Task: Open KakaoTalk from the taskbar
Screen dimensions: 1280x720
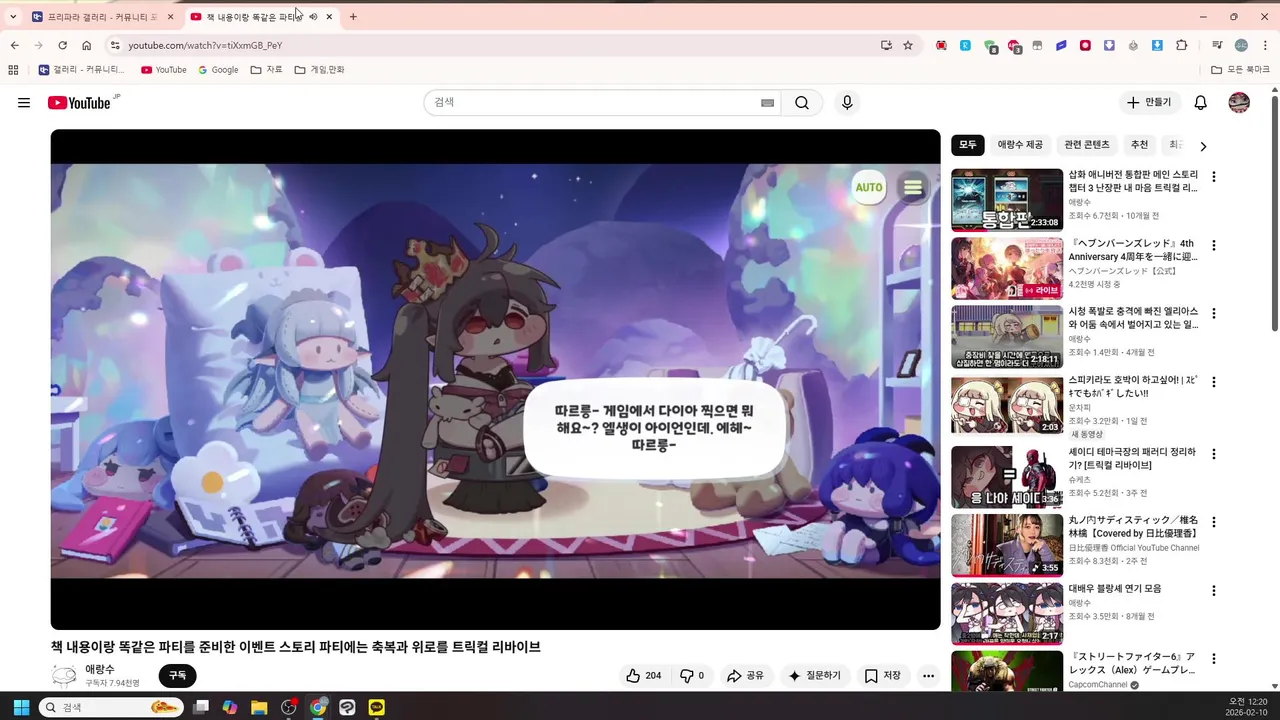Action: pyautogui.click(x=376, y=707)
